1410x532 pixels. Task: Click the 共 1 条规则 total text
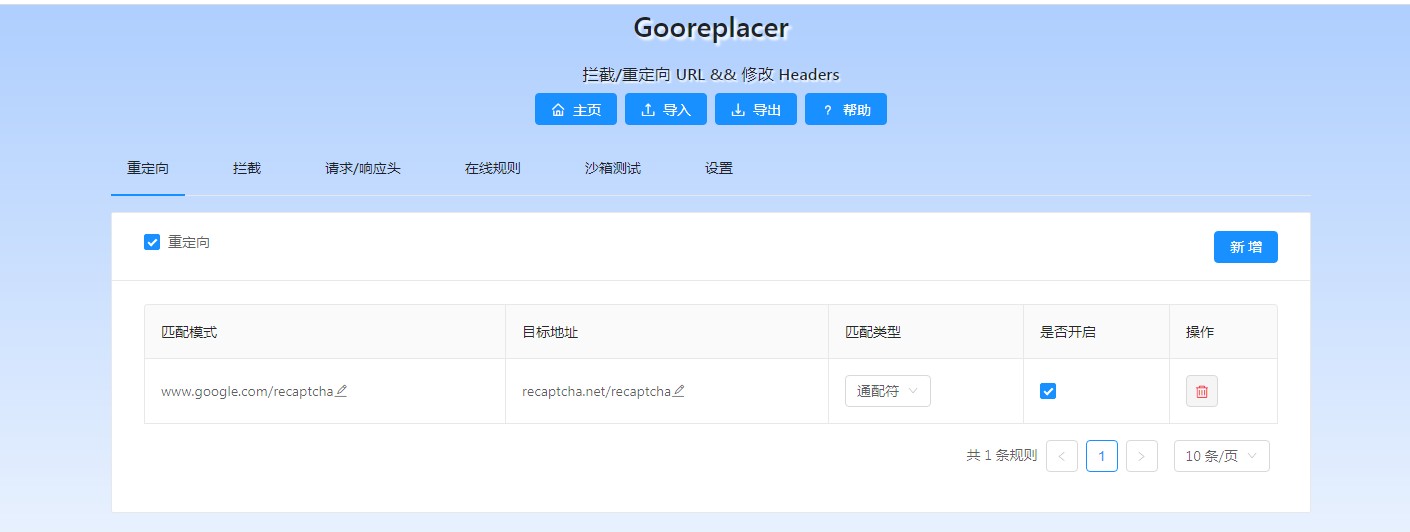(x=1002, y=456)
